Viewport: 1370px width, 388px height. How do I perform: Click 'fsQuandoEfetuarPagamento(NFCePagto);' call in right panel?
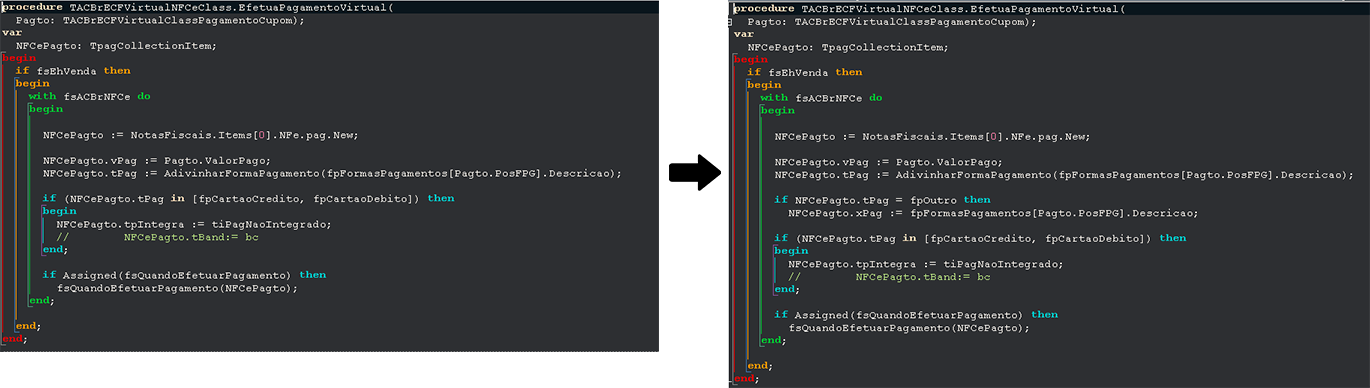pos(909,328)
